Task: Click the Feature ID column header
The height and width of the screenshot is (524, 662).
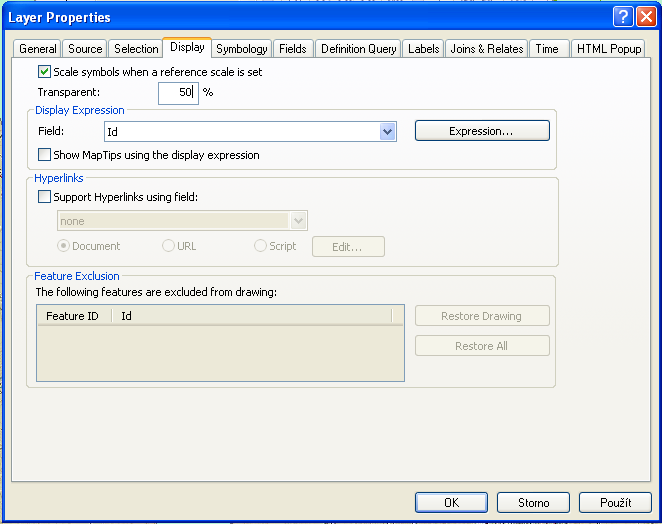Action: pos(74,316)
